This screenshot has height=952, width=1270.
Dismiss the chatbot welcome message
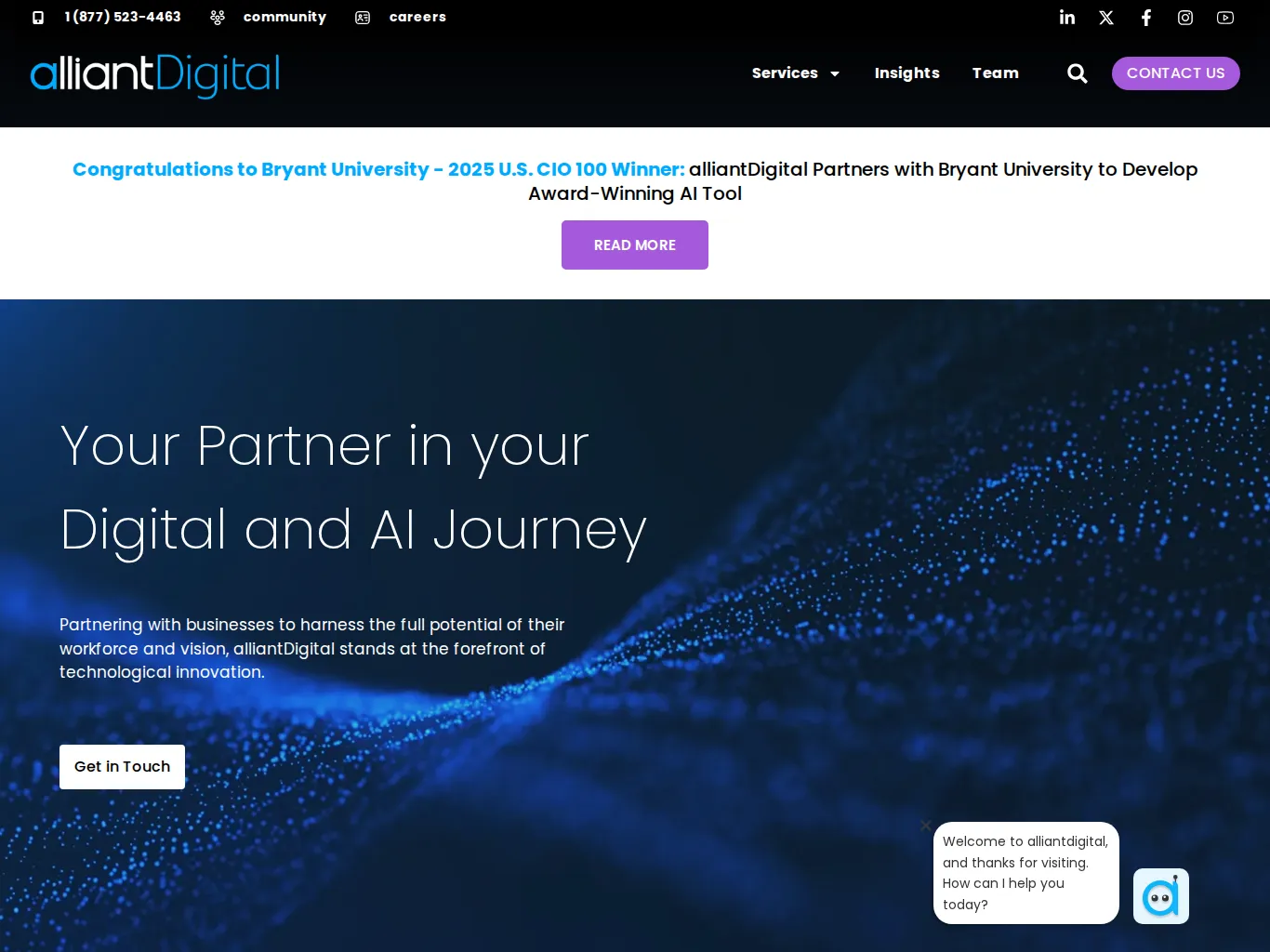coord(925,826)
